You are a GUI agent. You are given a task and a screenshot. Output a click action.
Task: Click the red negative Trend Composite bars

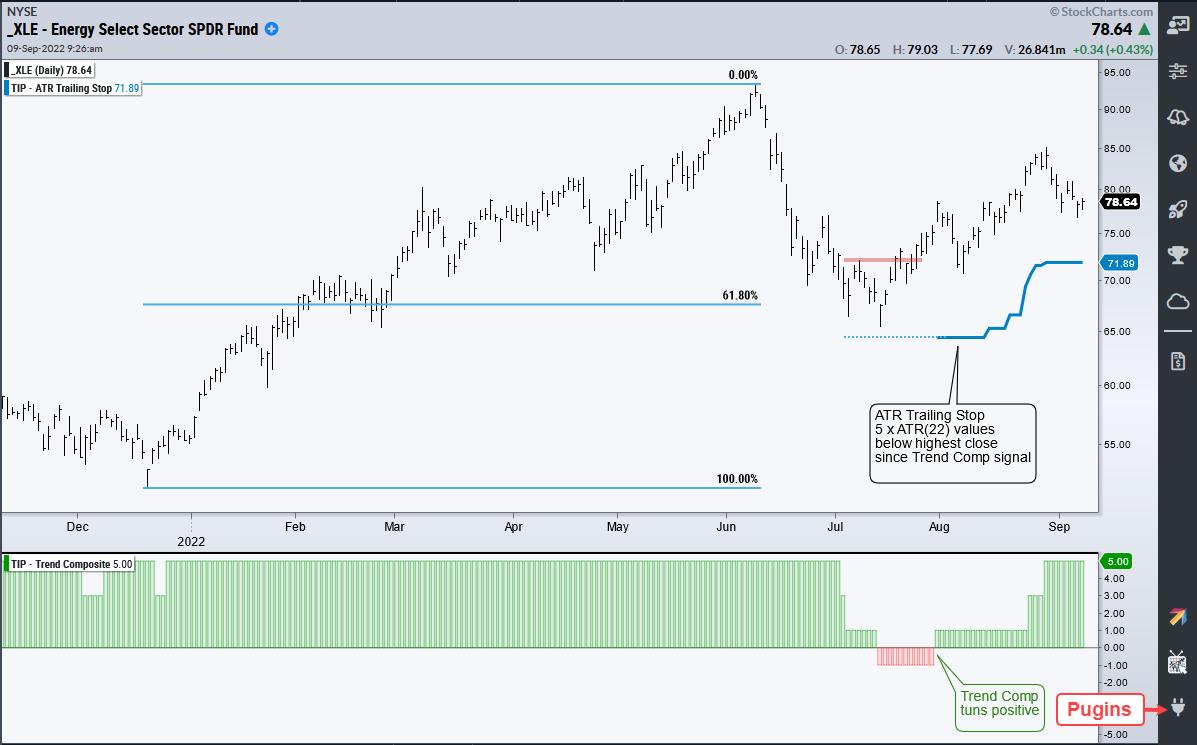(x=905, y=656)
